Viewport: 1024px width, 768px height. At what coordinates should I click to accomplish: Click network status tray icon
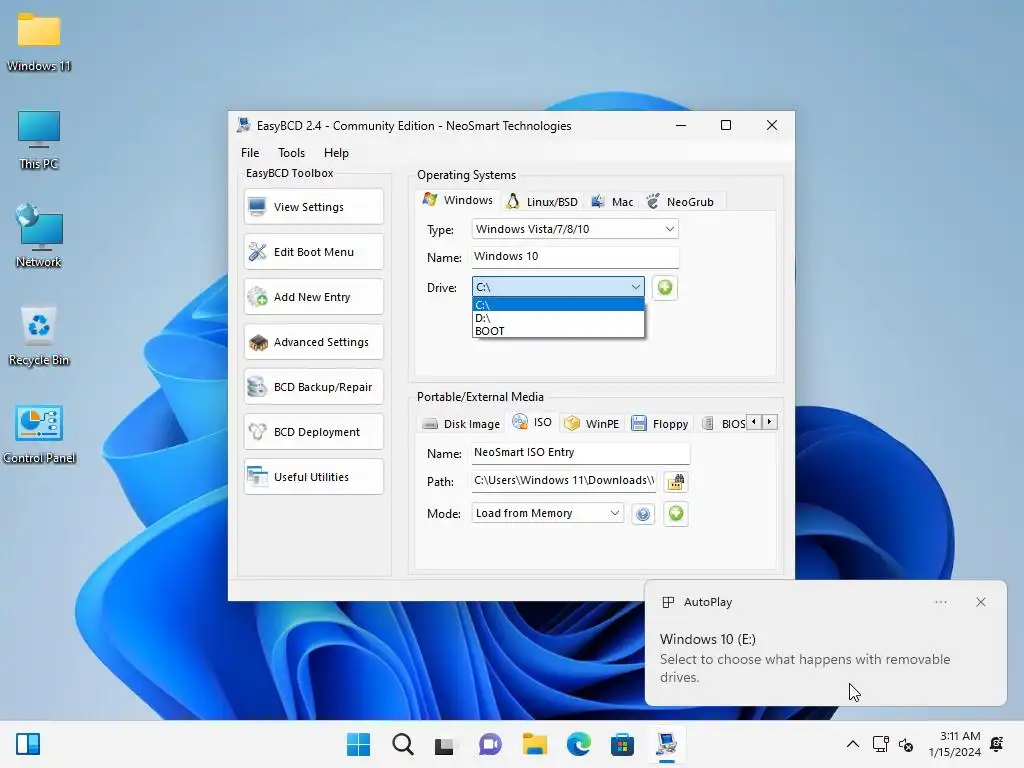pyautogui.click(x=881, y=744)
